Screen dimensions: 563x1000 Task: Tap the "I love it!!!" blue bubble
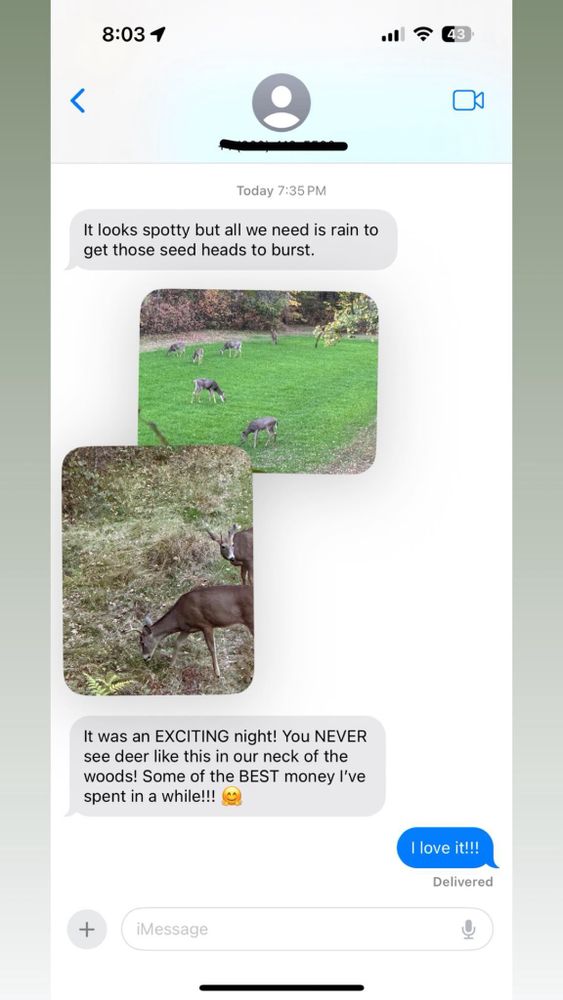(x=445, y=848)
